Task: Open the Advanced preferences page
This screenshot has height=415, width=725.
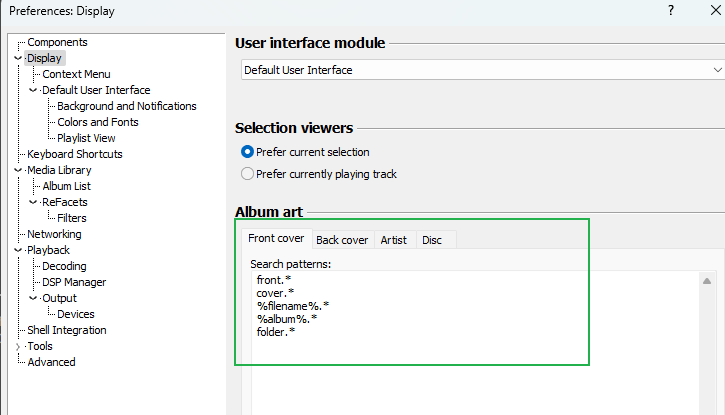Action: click(51, 362)
